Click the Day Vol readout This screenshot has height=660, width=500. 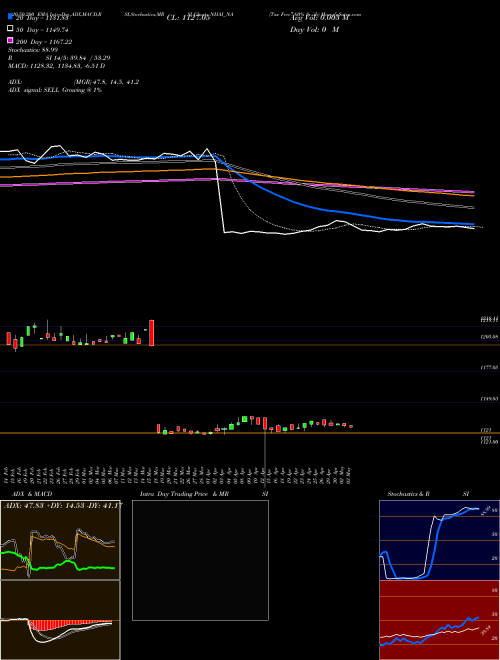tap(314, 29)
